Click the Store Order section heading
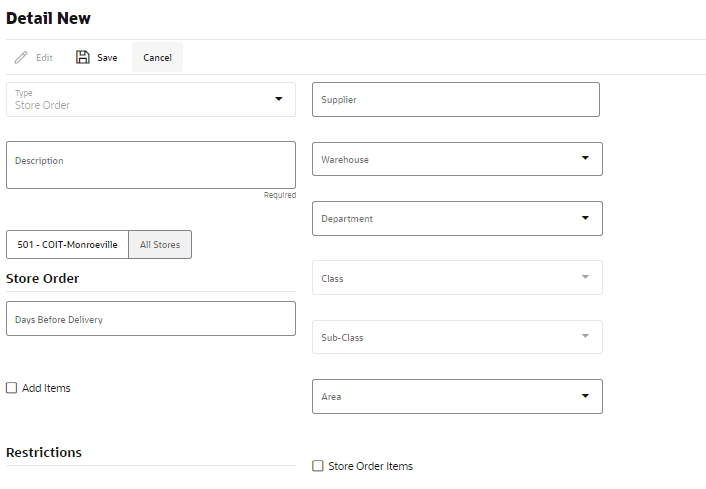706x489 pixels. [x=42, y=278]
